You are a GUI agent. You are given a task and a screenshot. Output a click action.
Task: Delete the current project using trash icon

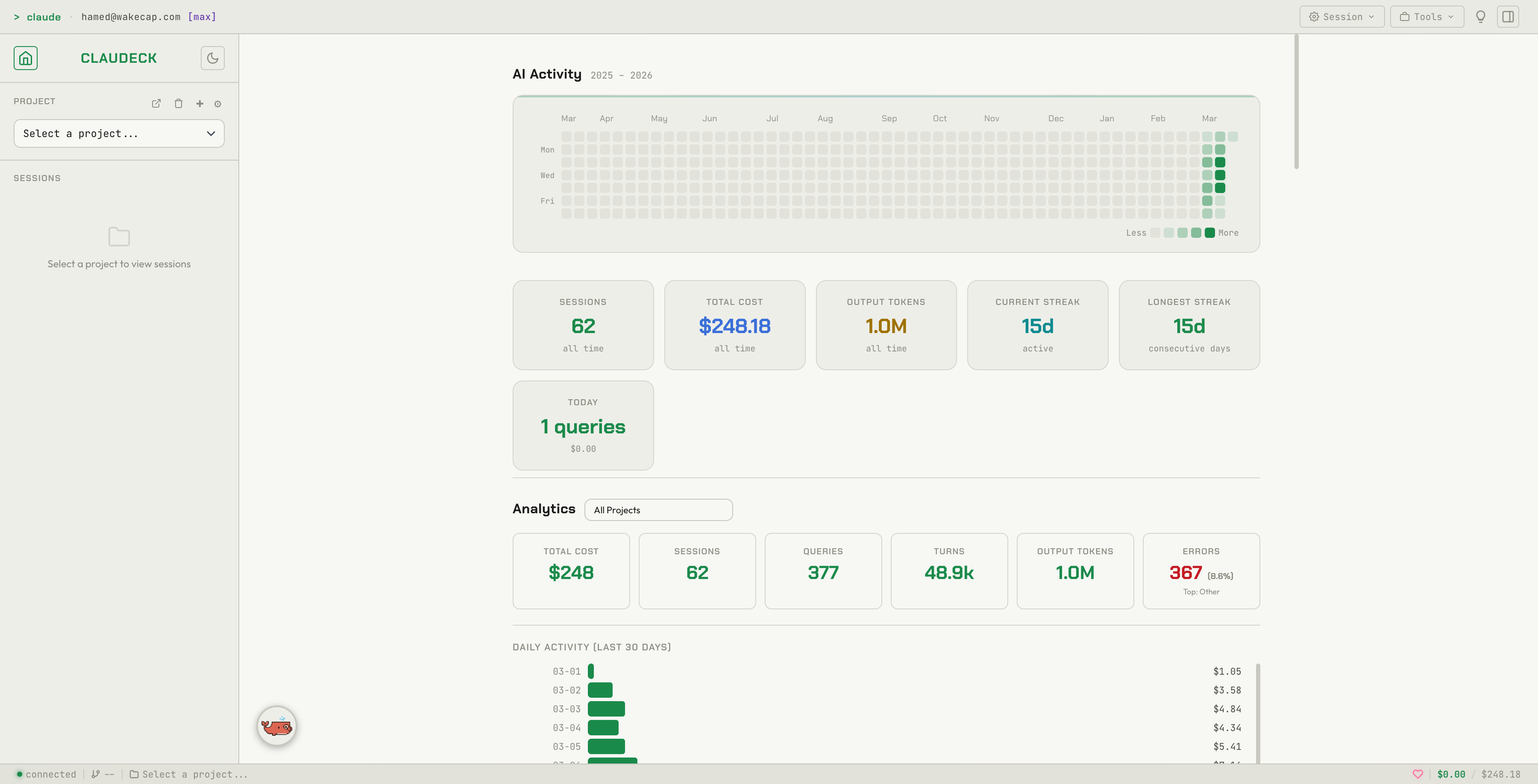[179, 103]
